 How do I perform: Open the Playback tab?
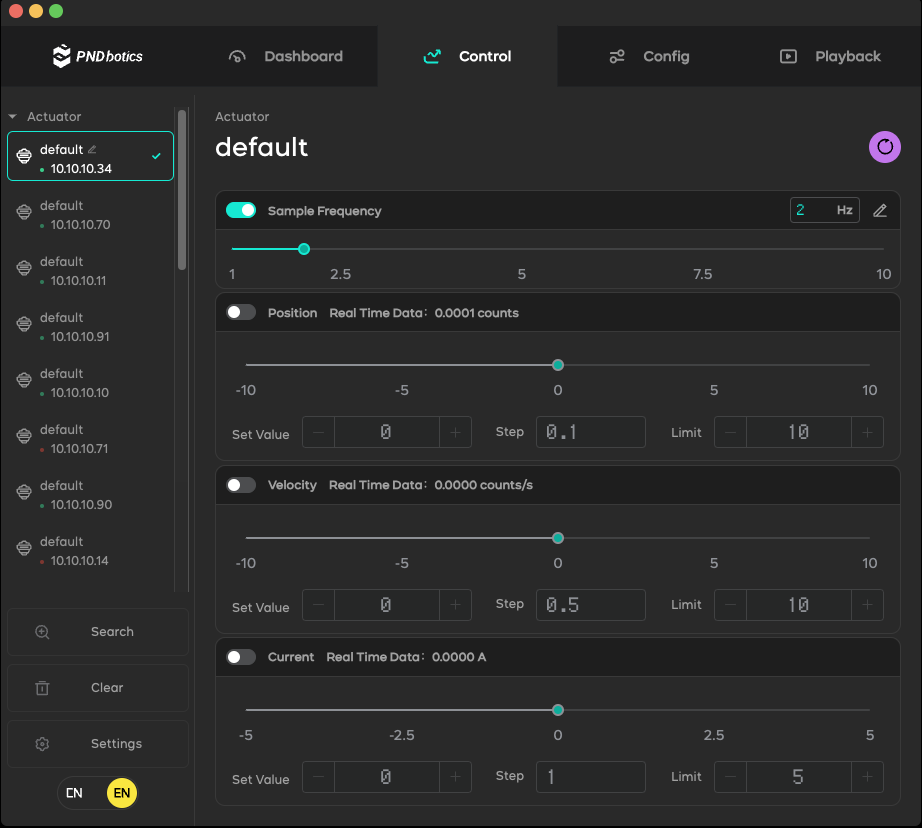pyautogui.click(x=830, y=56)
